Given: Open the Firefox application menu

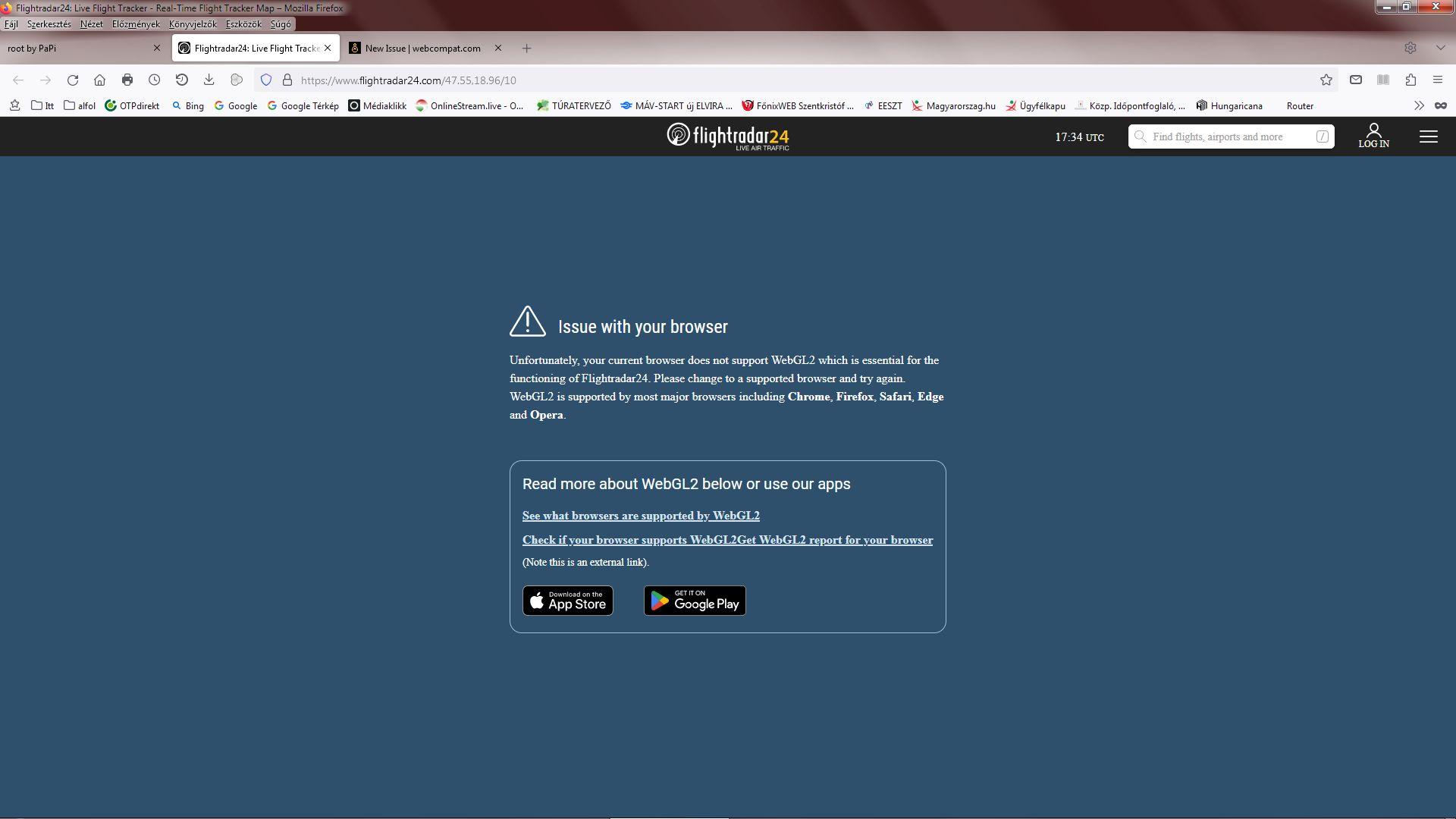Looking at the screenshot, I should pos(1438,80).
